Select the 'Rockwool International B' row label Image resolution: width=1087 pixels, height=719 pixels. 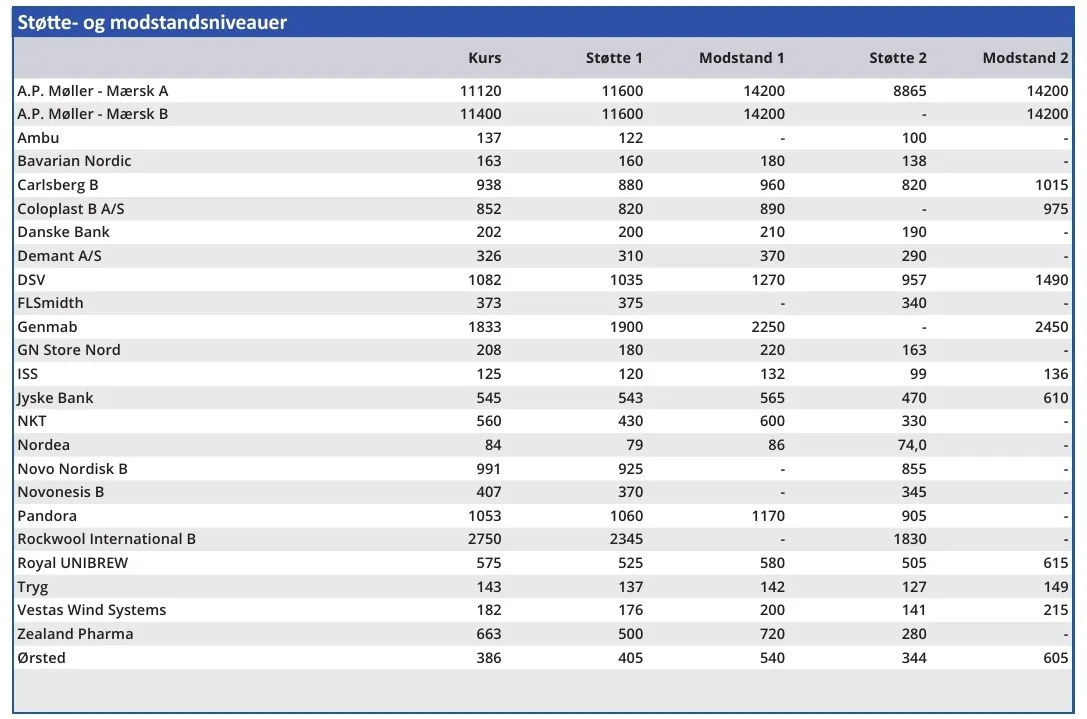tap(106, 539)
